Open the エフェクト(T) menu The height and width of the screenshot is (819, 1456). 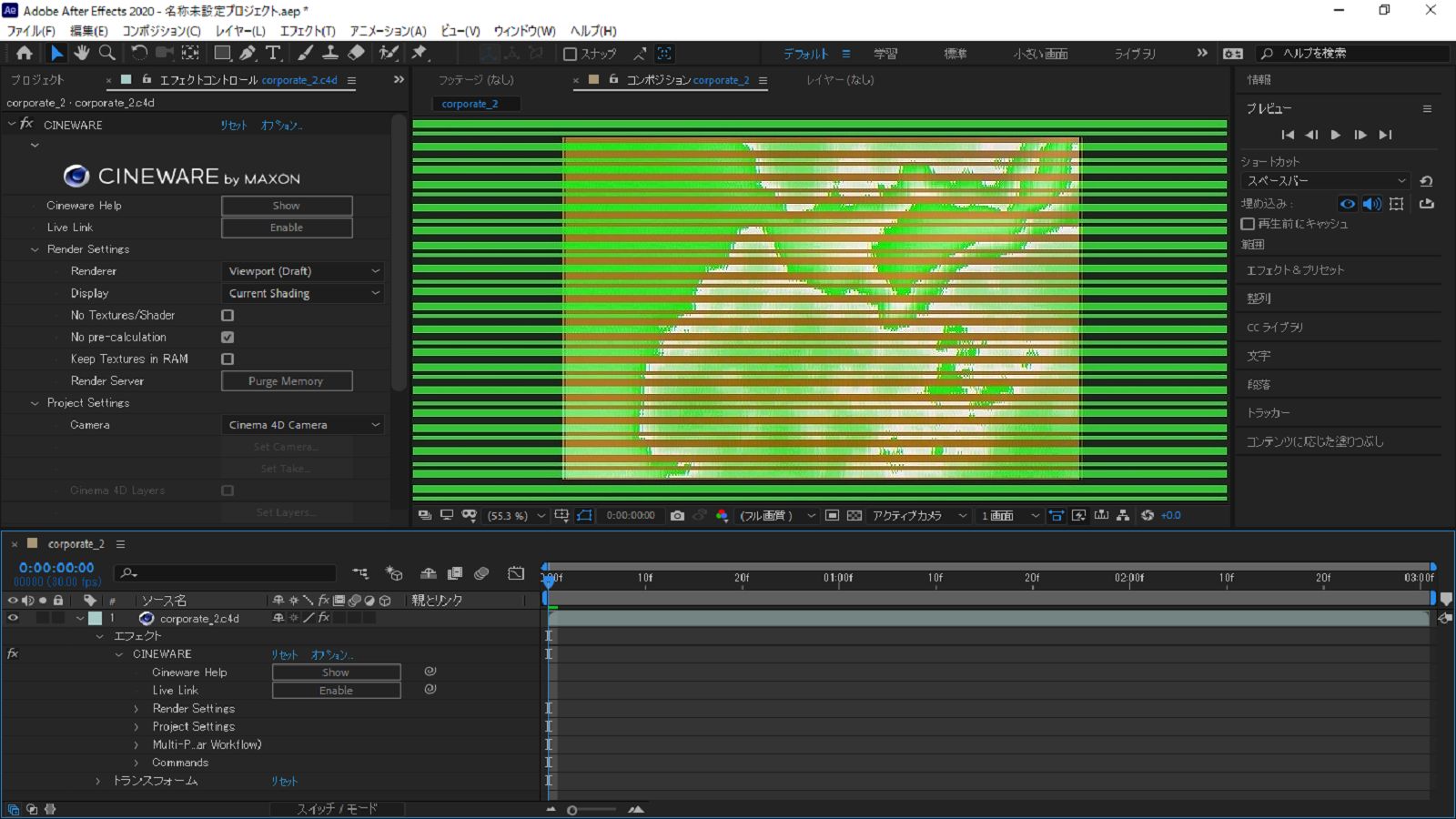(x=308, y=31)
